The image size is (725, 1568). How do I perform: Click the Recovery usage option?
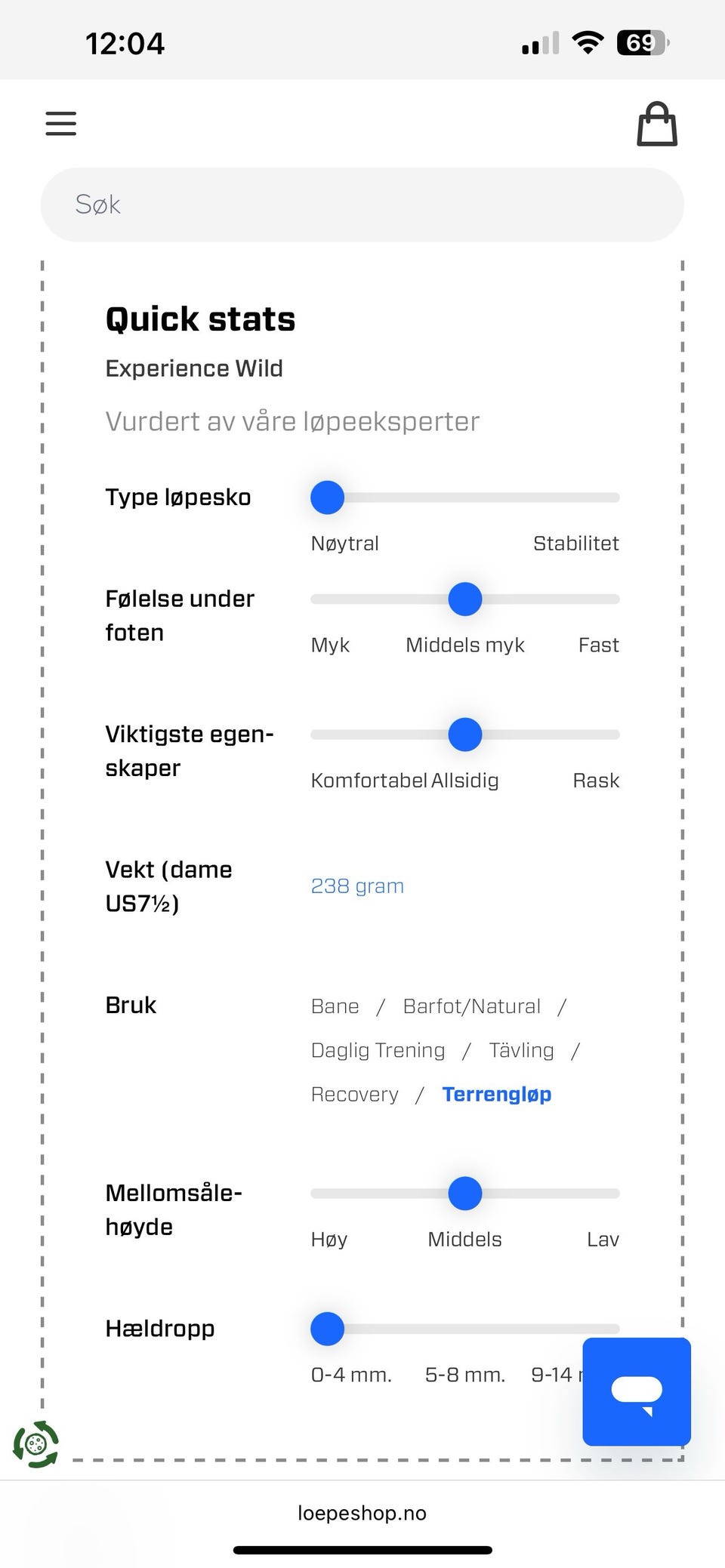(354, 1094)
